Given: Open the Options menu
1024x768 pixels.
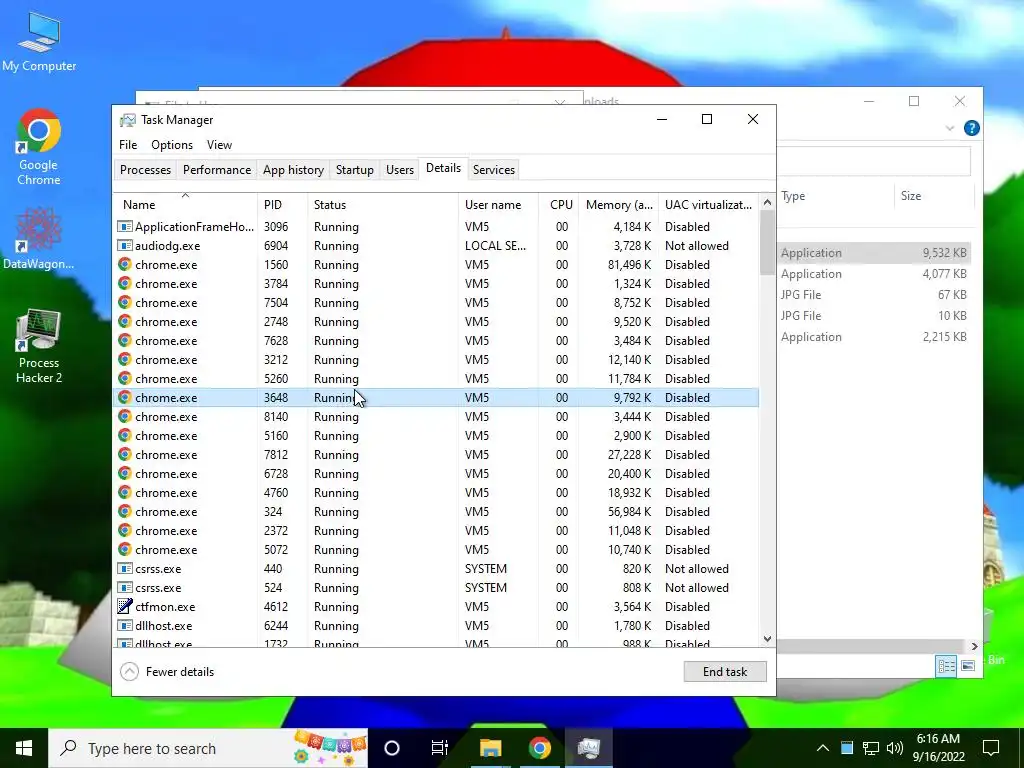Looking at the screenshot, I should coord(172,145).
